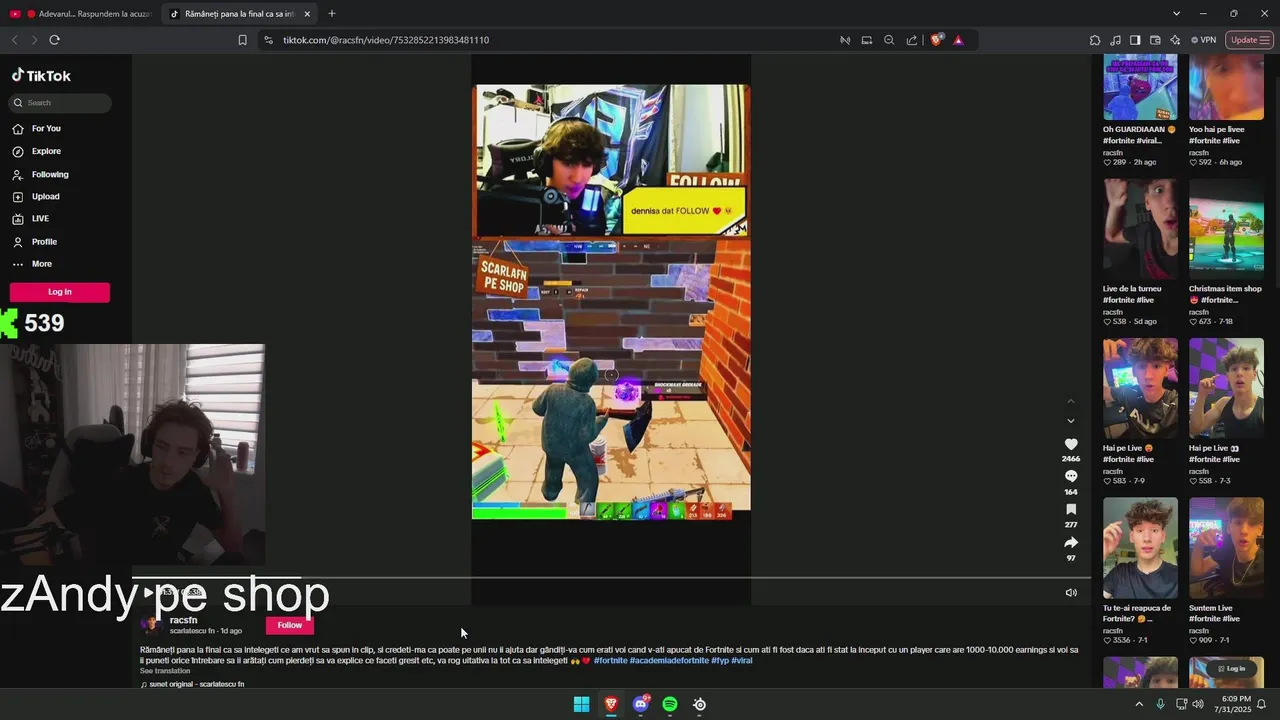
Task: Click the Update browser menu button
Action: (1250, 40)
